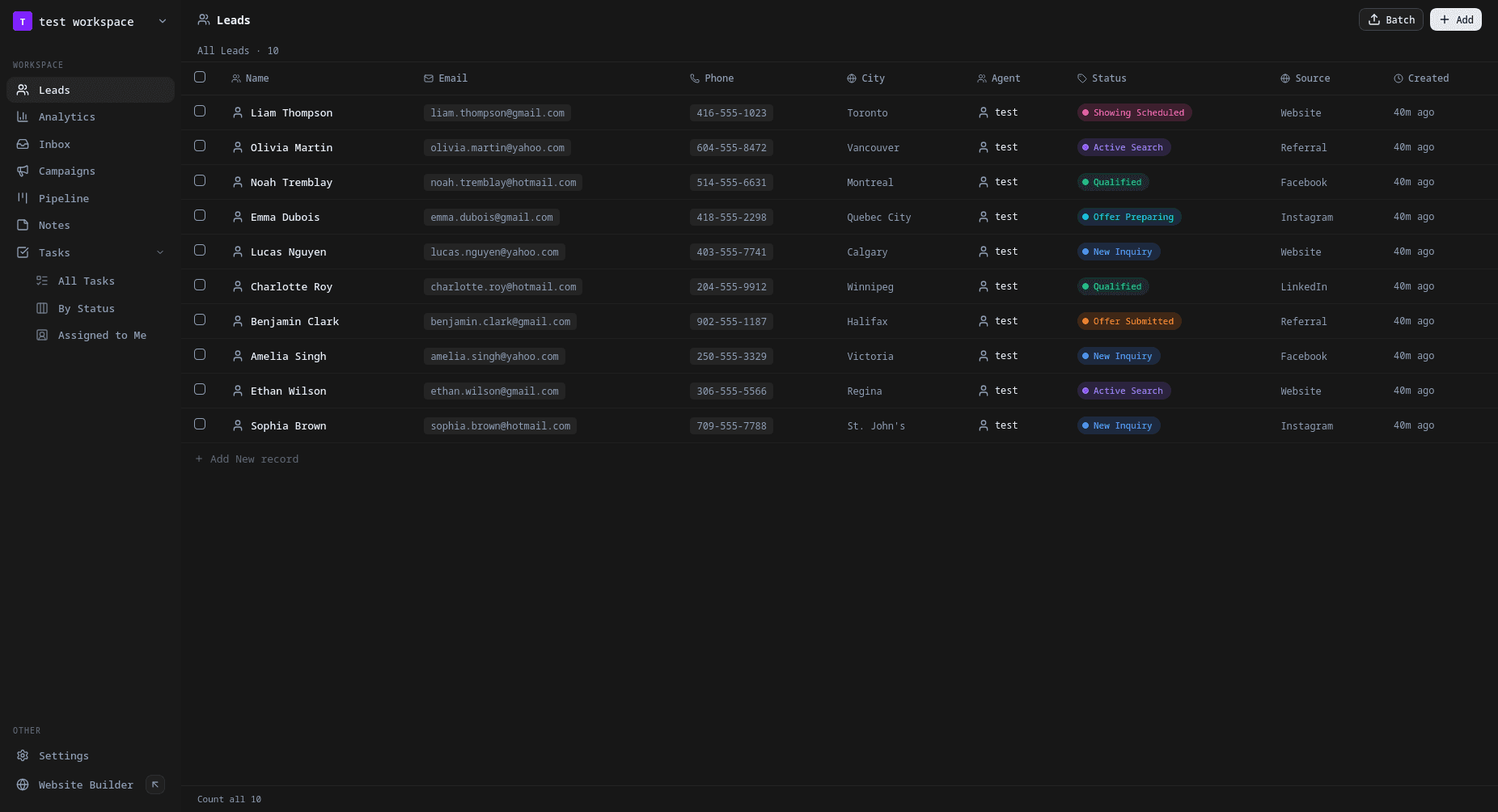Click Ethan Wilson's Active Search status
1498x812 pixels.
1123,391
